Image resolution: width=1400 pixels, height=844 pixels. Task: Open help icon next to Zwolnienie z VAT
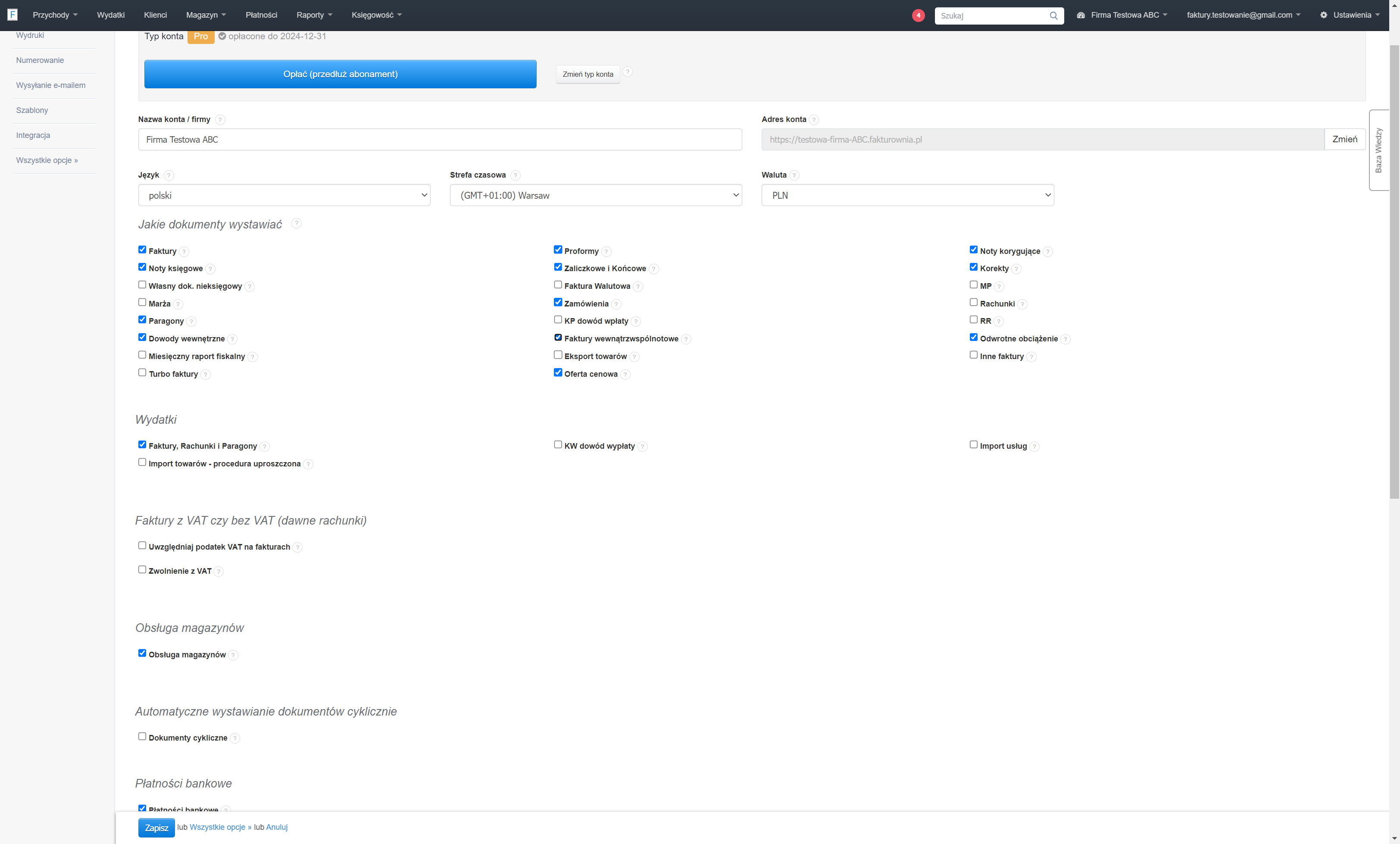(219, 571)
